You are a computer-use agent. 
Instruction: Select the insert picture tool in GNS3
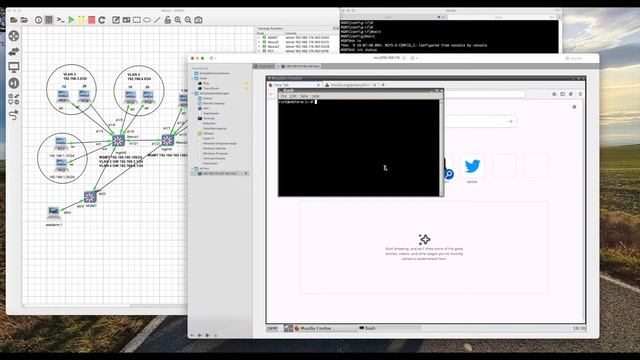click(127, 20)
